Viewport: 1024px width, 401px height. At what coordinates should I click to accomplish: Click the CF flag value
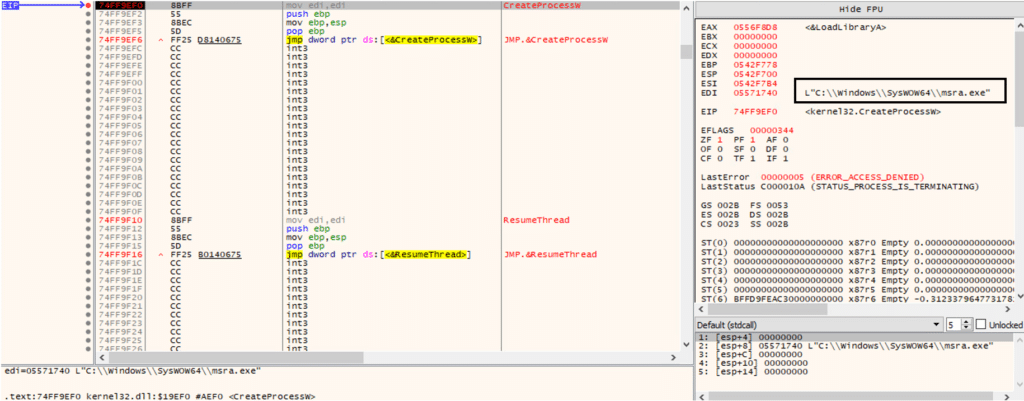tap(720, 158)
